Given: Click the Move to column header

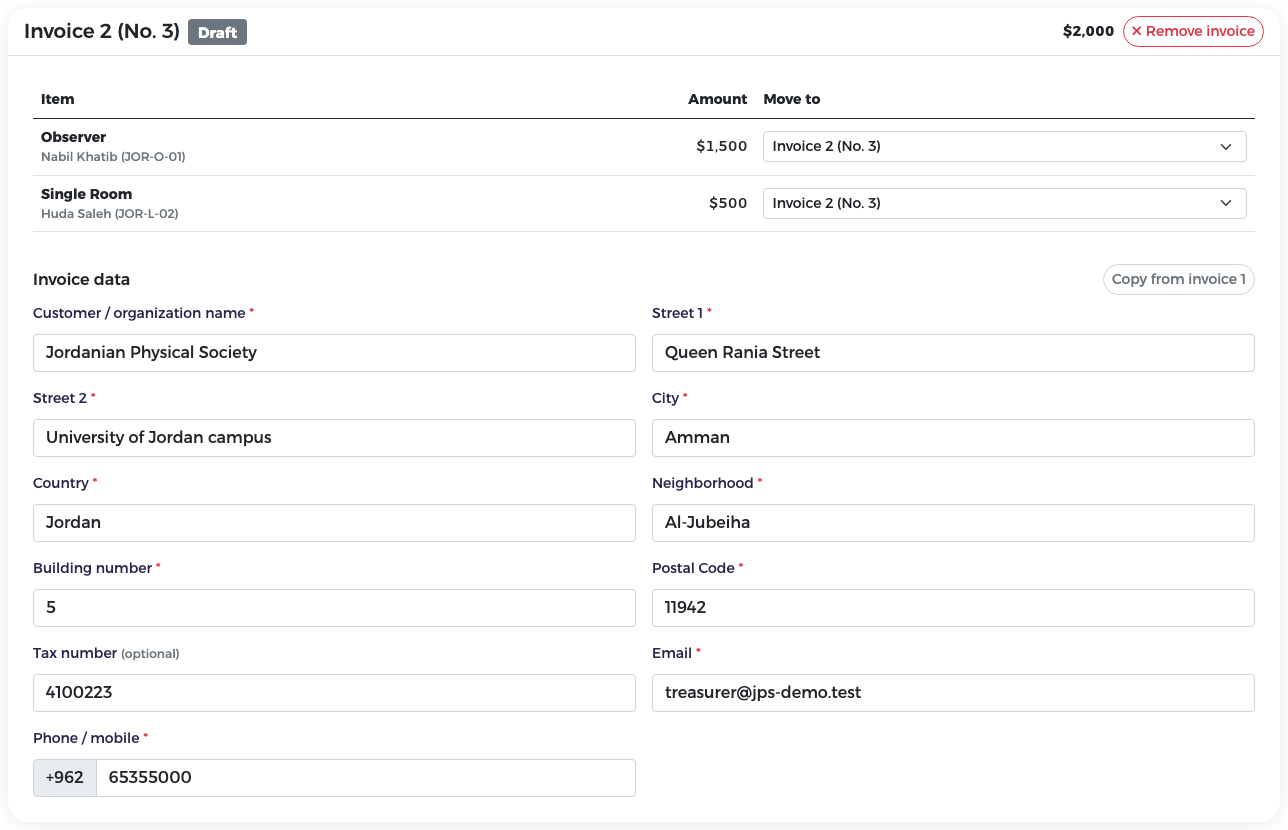Looking at the screenshot, I should 791,99.
